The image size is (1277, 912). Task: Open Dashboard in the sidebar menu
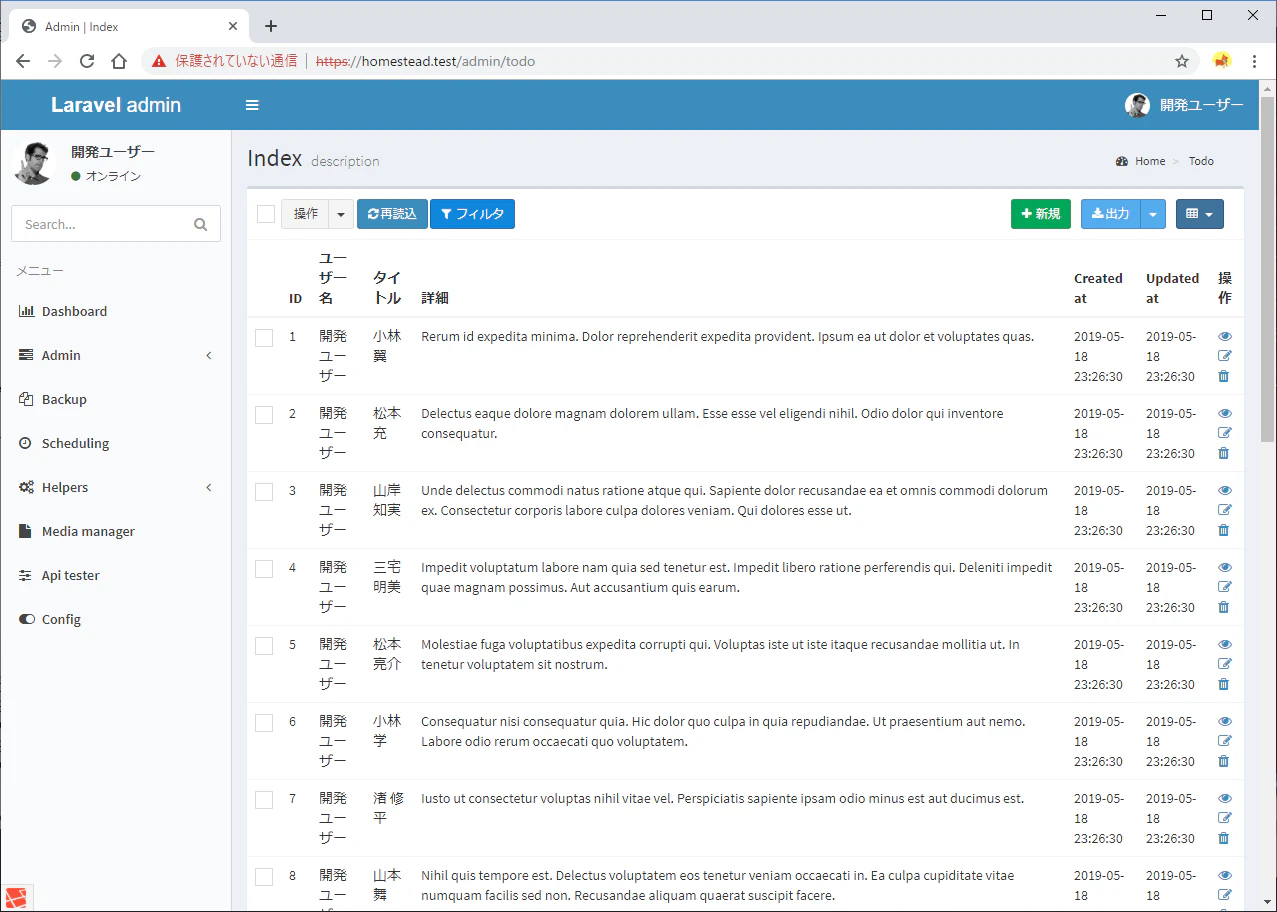point(116,311)
